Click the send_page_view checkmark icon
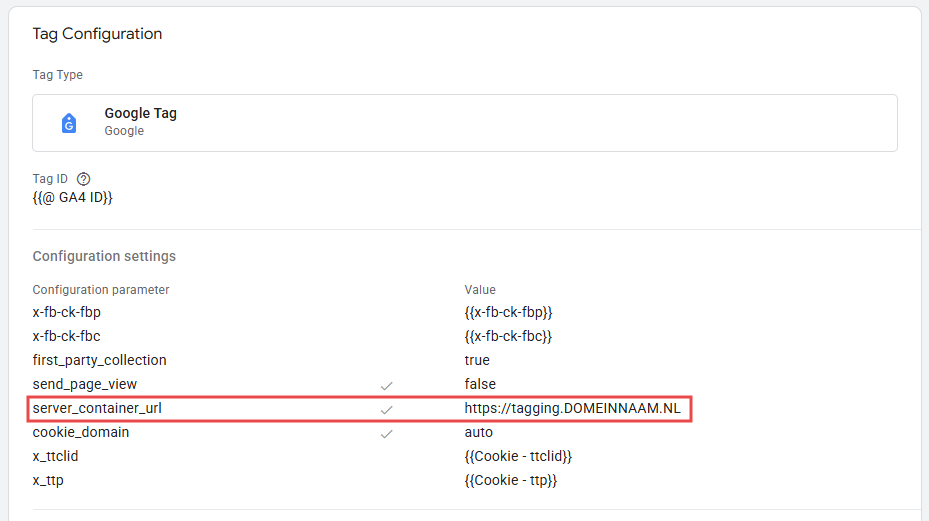This screenshot has height=521, width=929. [386, 385]
